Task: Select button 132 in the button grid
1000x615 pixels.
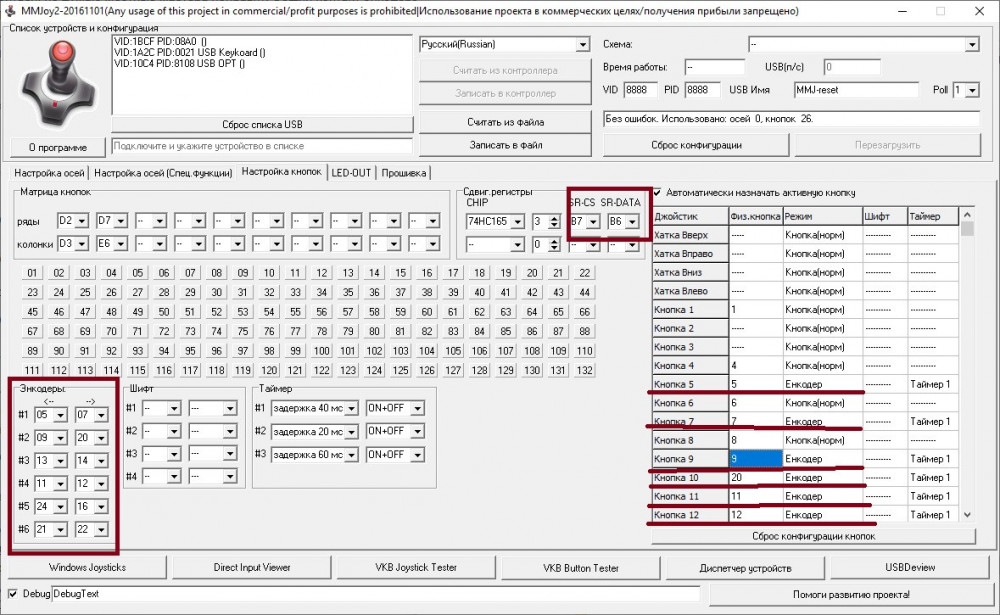Action: 585,370
